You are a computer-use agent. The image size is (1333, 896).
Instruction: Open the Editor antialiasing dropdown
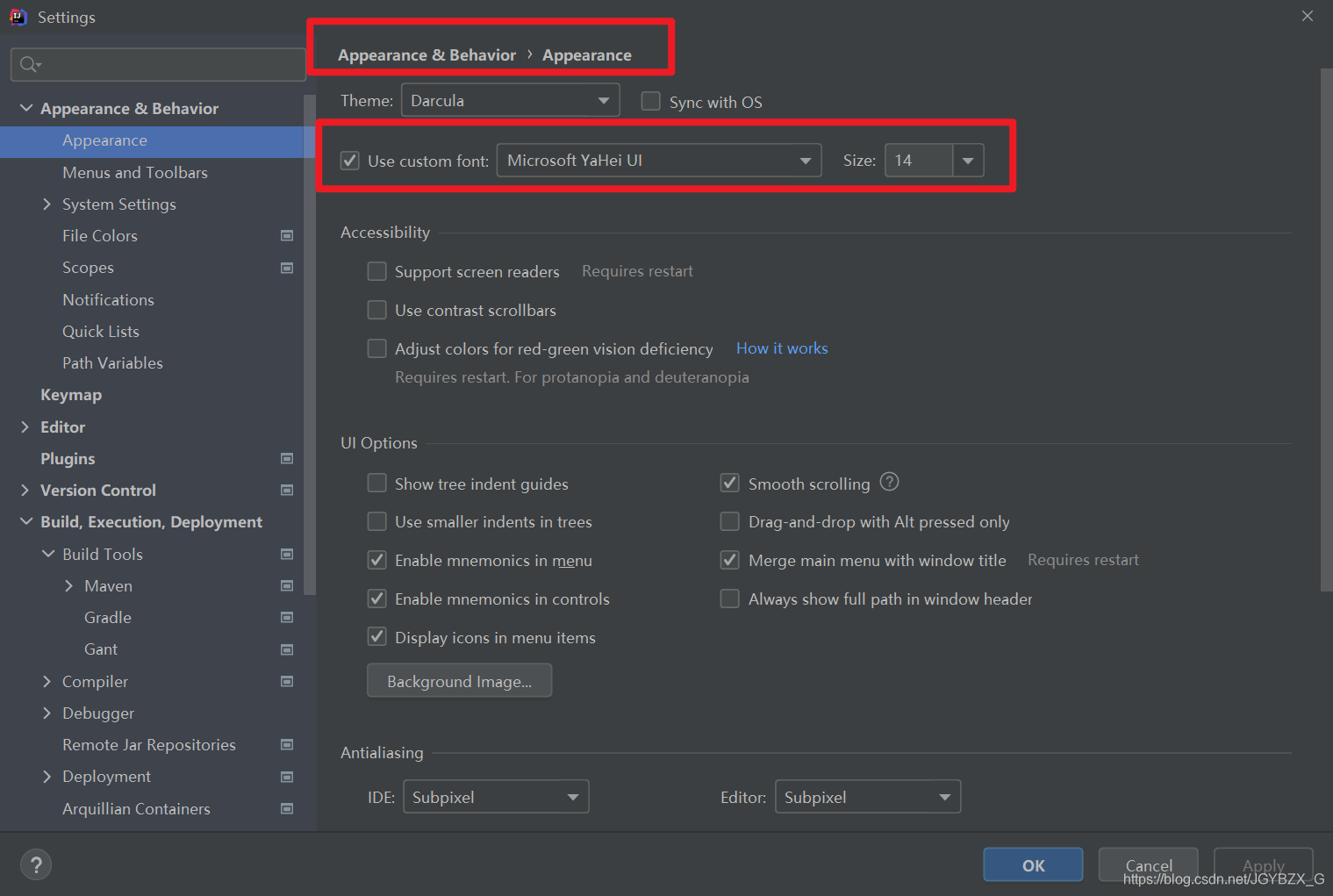pos(868,797)
